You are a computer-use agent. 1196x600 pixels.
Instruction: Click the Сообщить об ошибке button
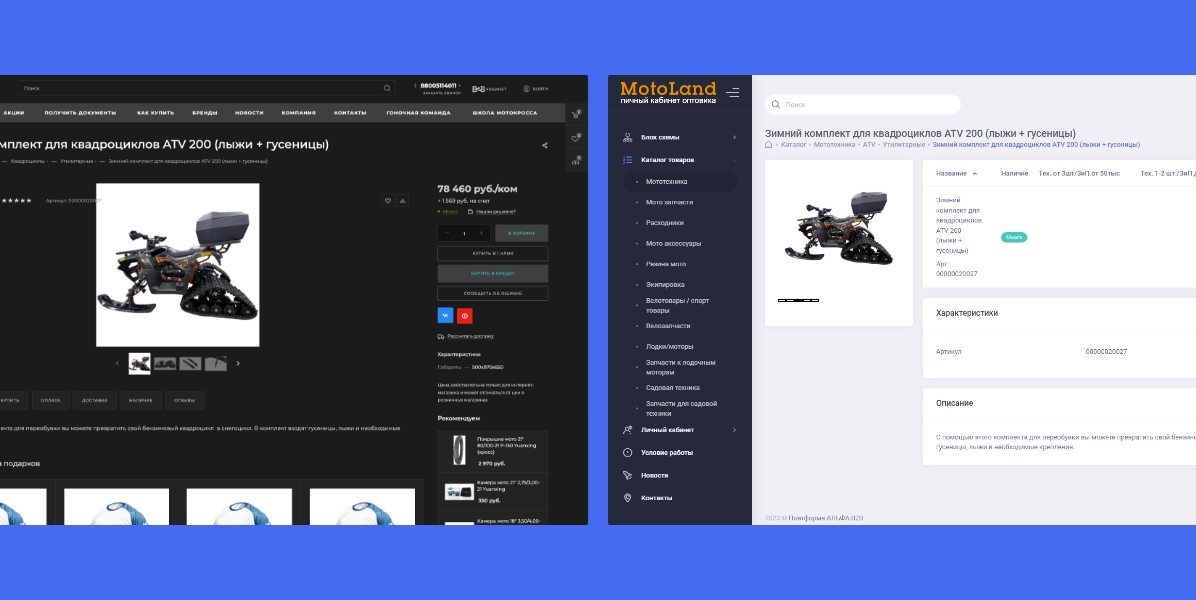tap(493, 294)
